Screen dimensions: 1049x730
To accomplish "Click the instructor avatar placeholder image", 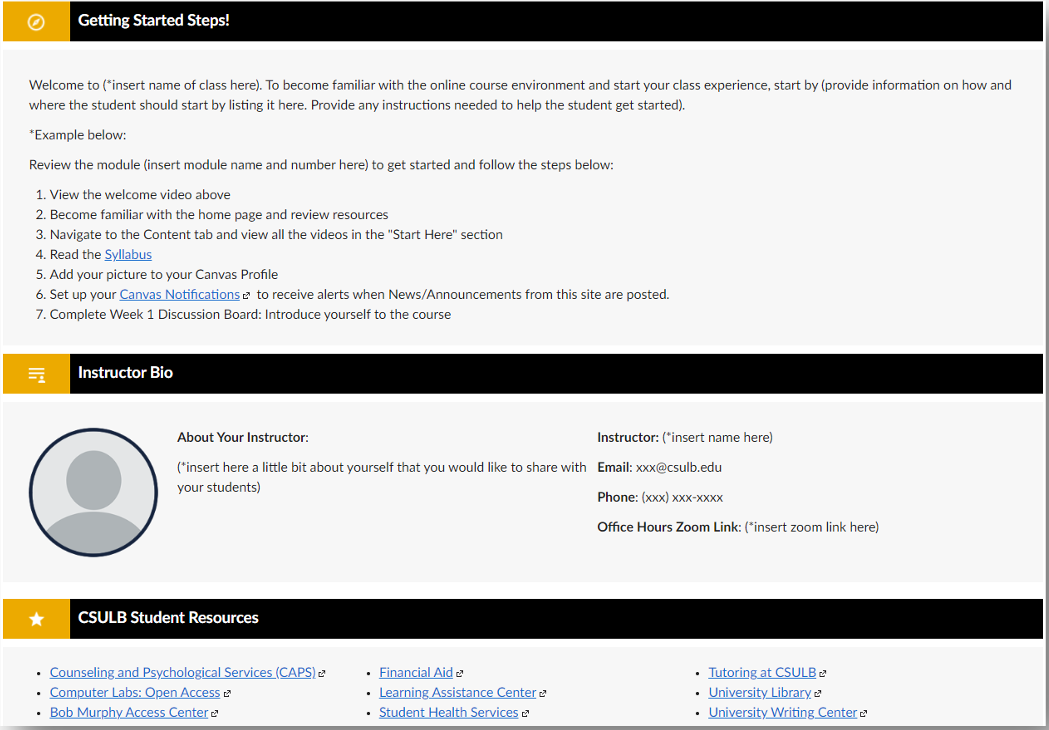I will [x=94, y=492].
